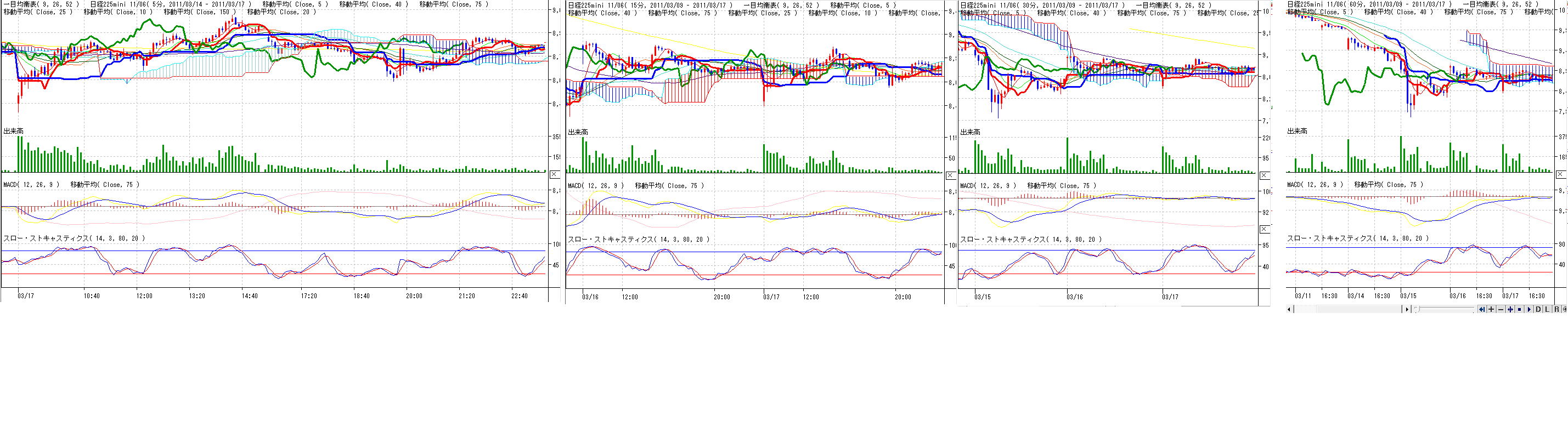Close the volume panel on the 5-minute chart

(x=554, y=175)
